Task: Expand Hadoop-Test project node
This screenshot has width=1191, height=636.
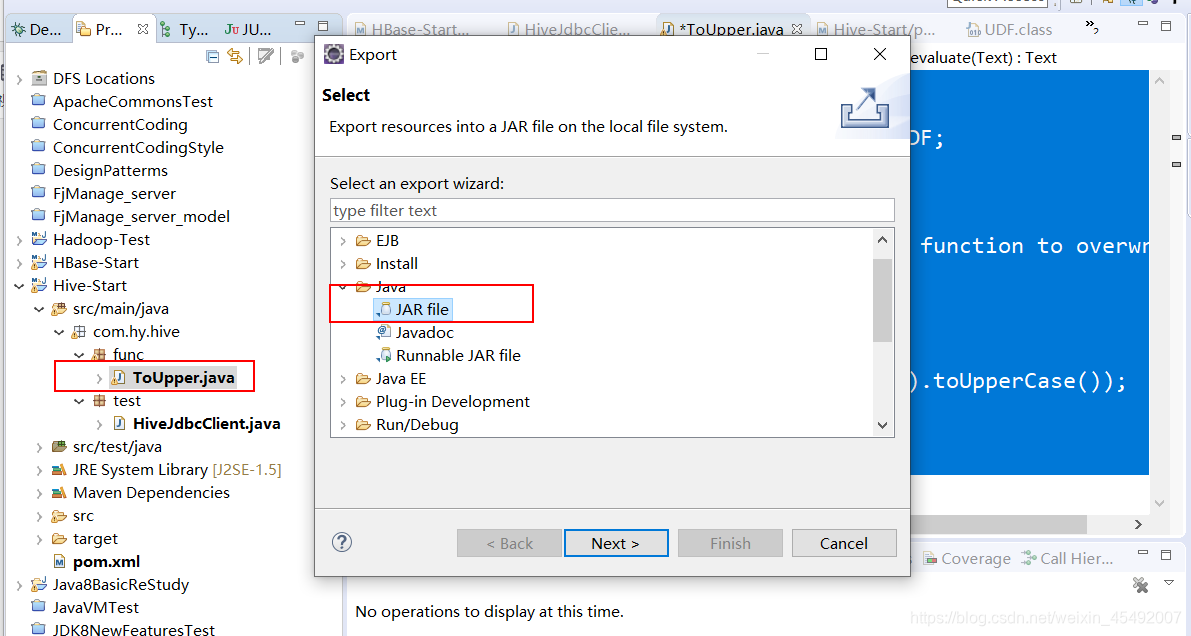Action: click(19, 240)
